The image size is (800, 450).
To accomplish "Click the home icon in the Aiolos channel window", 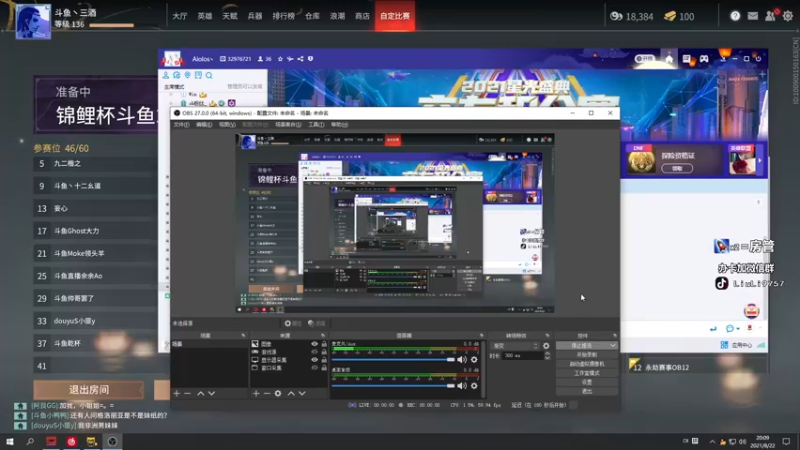I will click(x=669, y=59).
